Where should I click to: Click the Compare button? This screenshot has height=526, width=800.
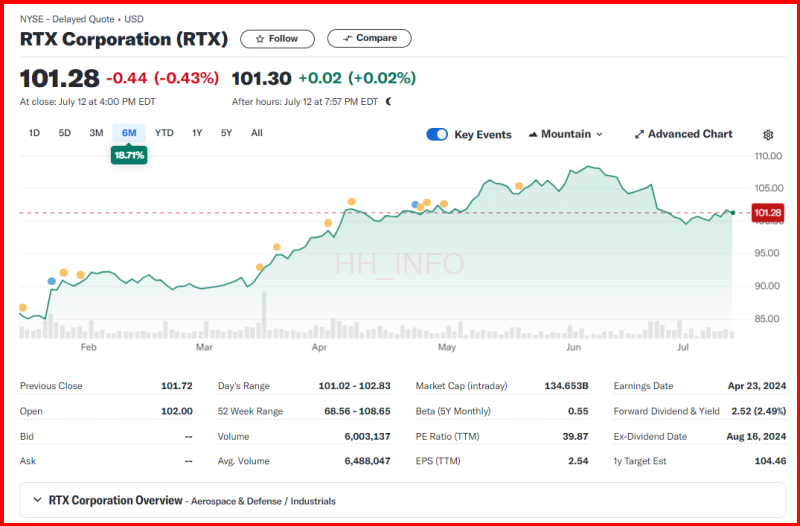[x=369, y=38]
